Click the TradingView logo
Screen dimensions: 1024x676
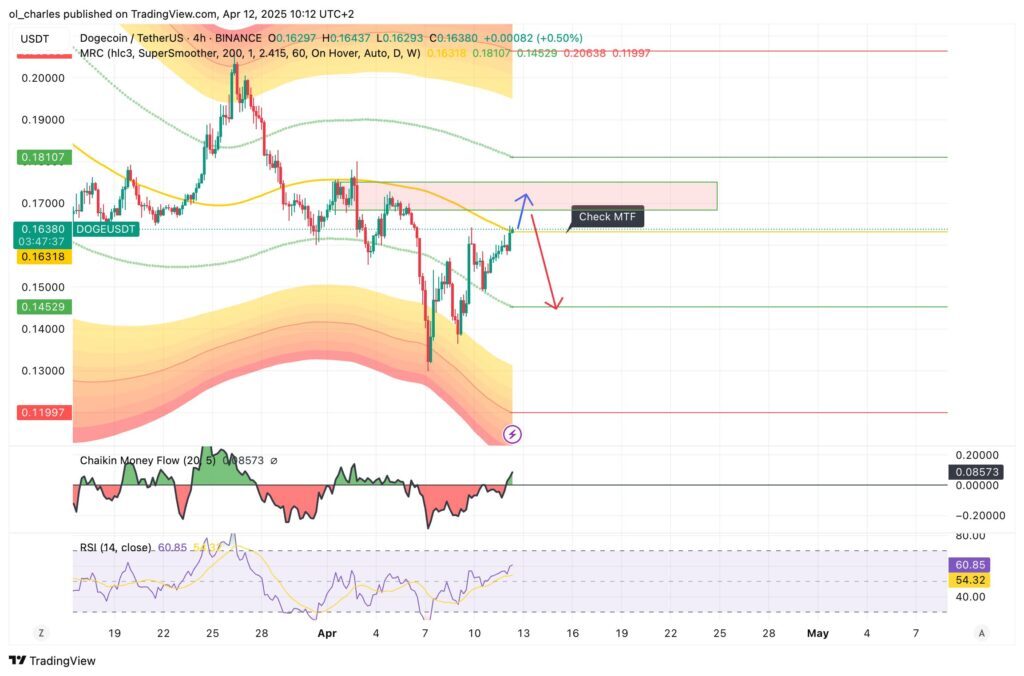click(50, 661)
